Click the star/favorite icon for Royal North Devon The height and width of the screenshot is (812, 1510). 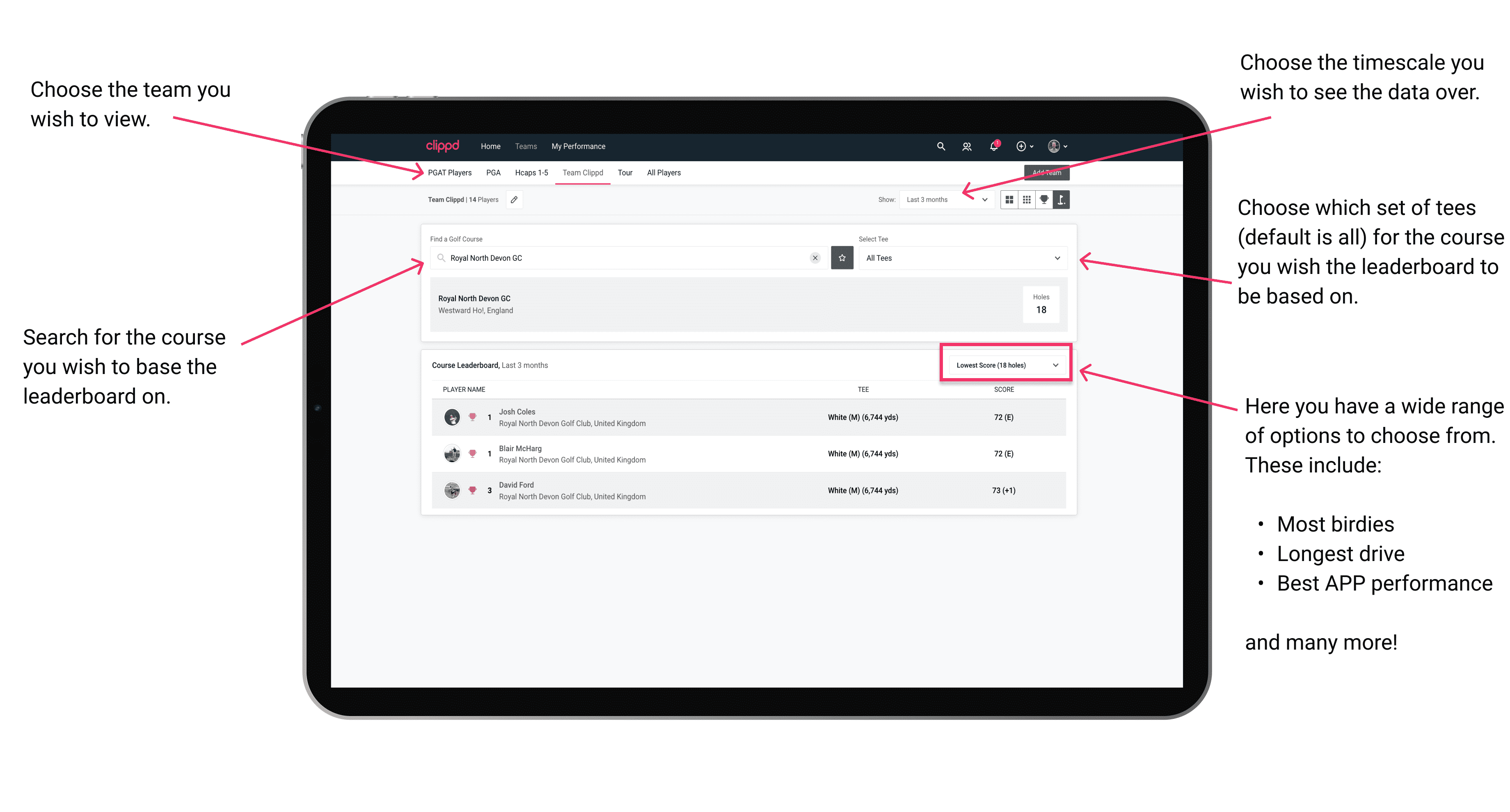pyautogui.click(x=842, y=258)
